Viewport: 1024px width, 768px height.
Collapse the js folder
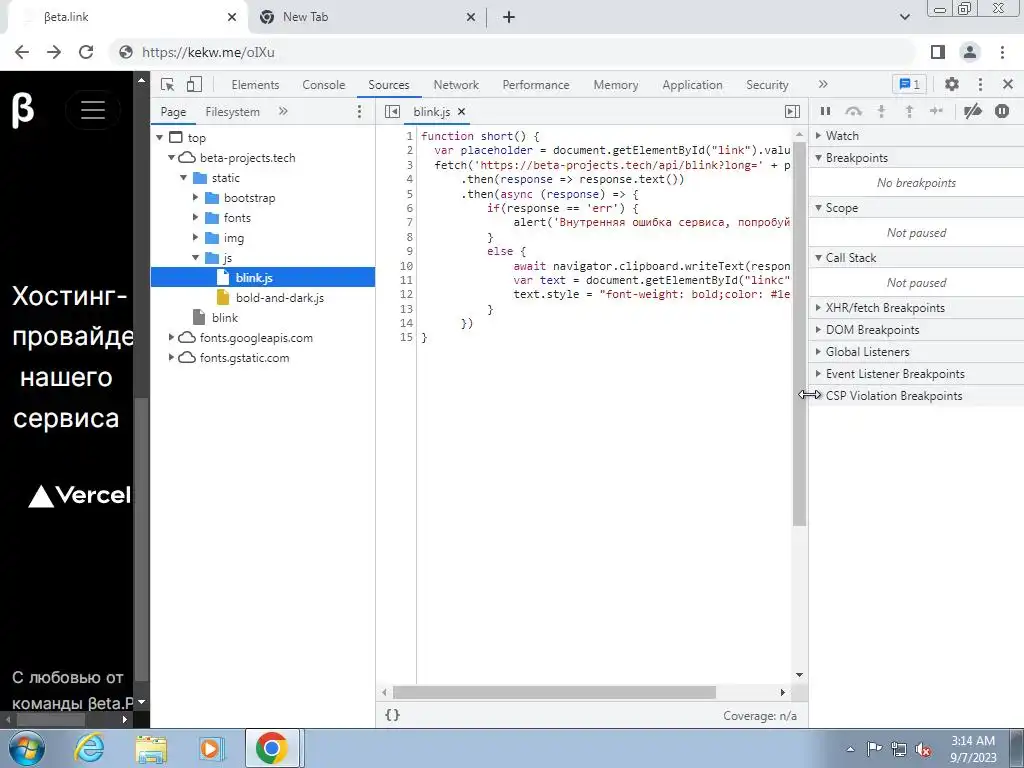(x=195, y=258)
